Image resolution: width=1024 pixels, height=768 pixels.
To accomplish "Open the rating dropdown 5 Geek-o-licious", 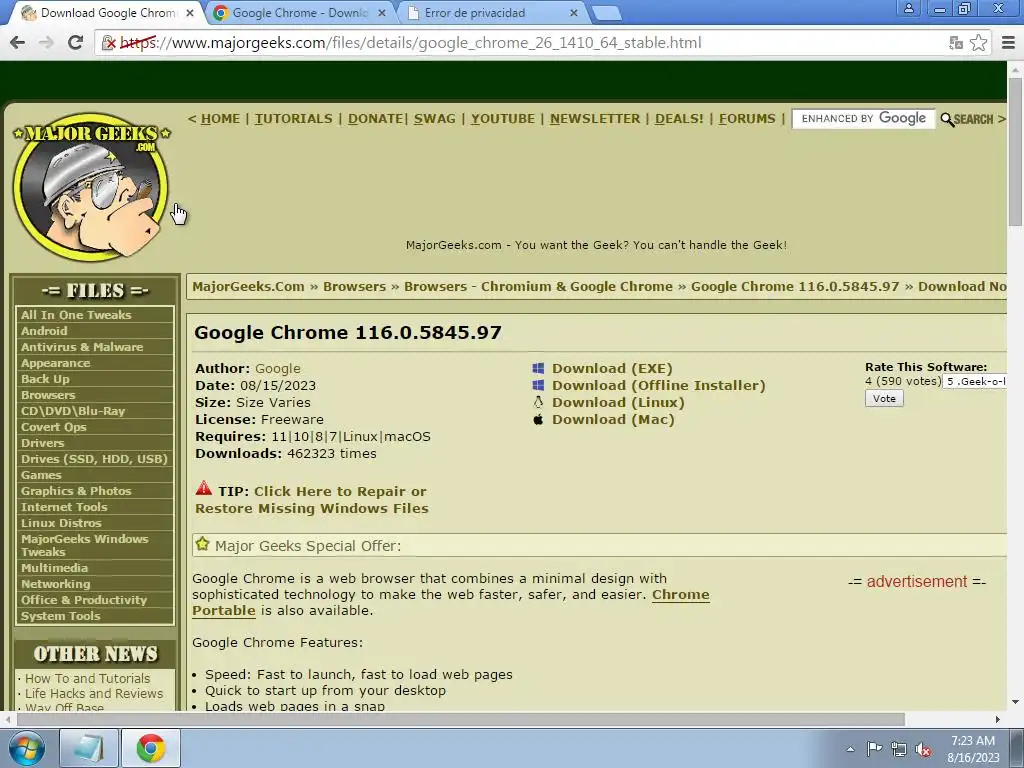I will click(x=974, y=381).
